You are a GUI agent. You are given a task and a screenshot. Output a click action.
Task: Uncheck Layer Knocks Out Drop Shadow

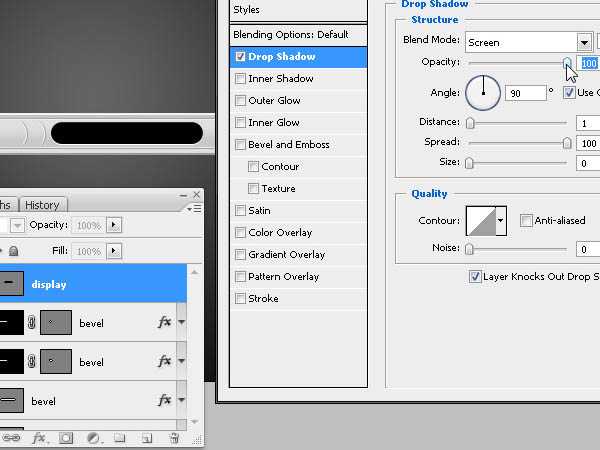pos(475,277)
